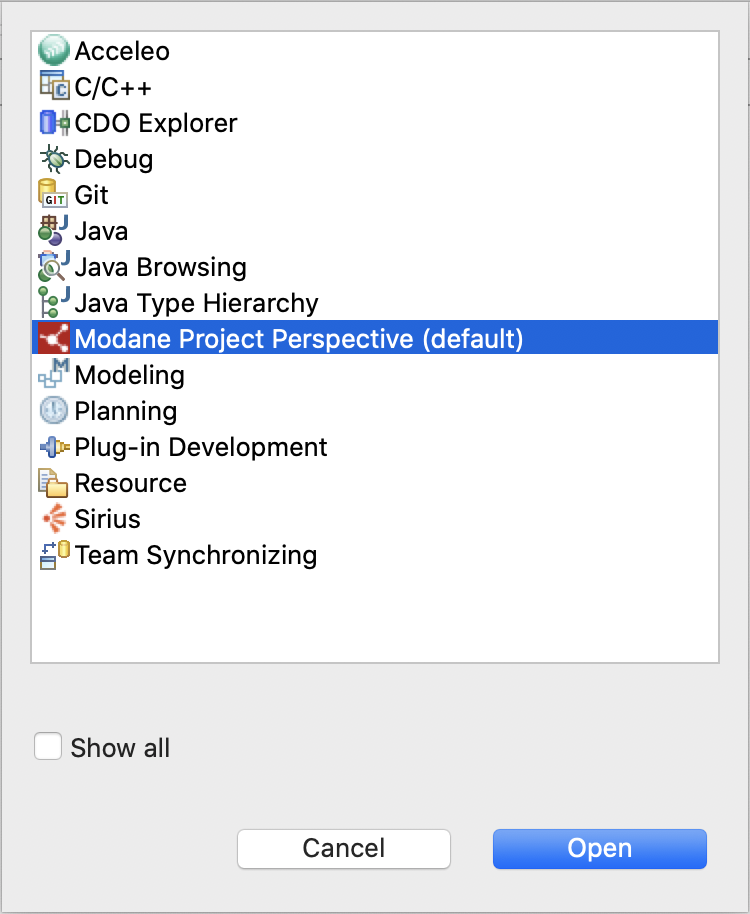Click the Java Browsing magnifier icon
This screenshot has width=750, height=914.
click(x=54, y=266)
